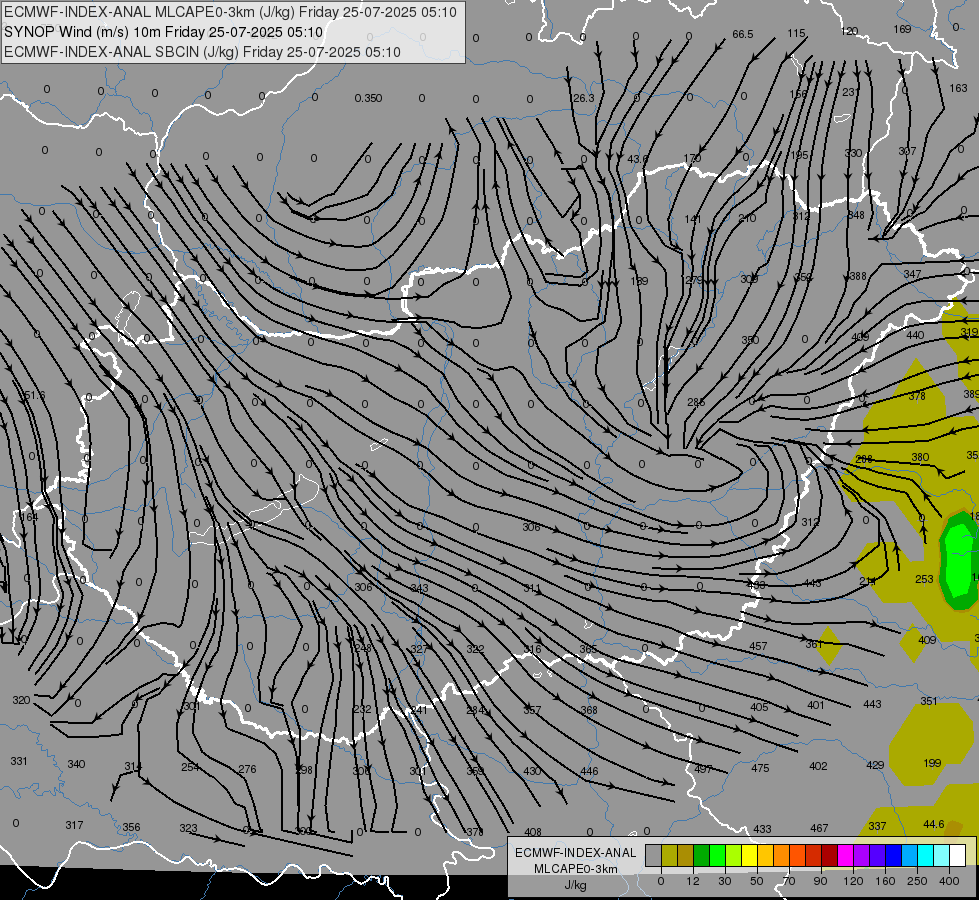Click the map value 51.6

34,395
